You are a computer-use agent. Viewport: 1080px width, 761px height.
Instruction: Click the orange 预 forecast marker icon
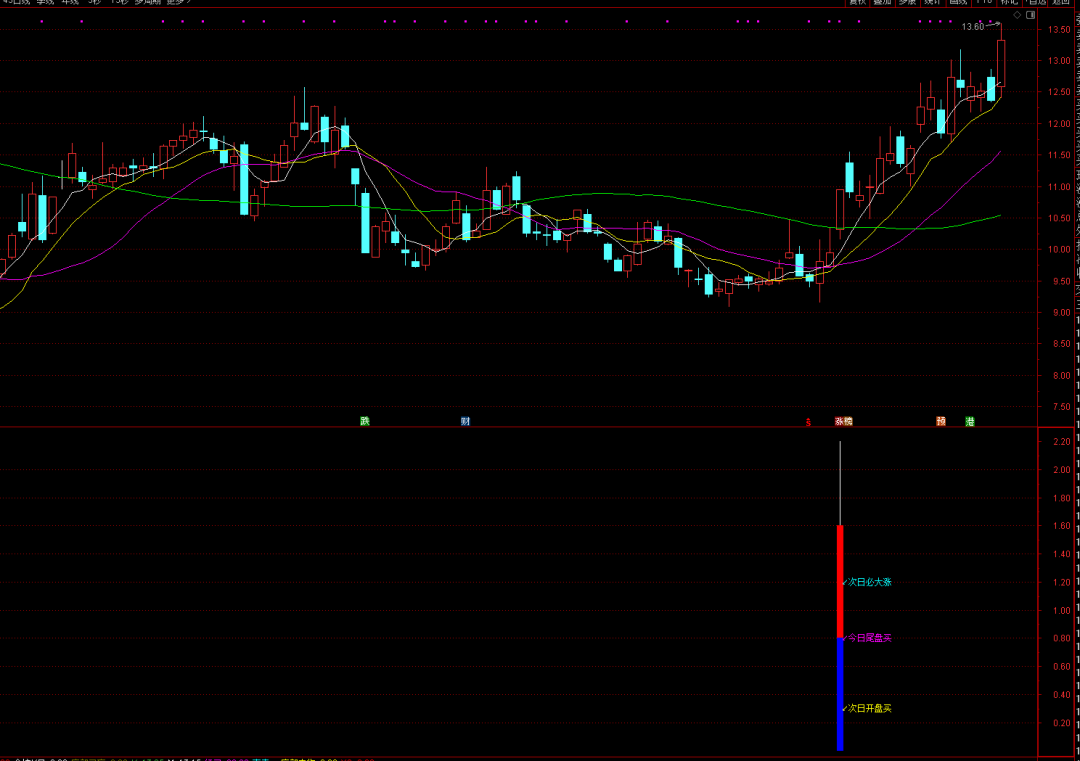pos(941,421)
